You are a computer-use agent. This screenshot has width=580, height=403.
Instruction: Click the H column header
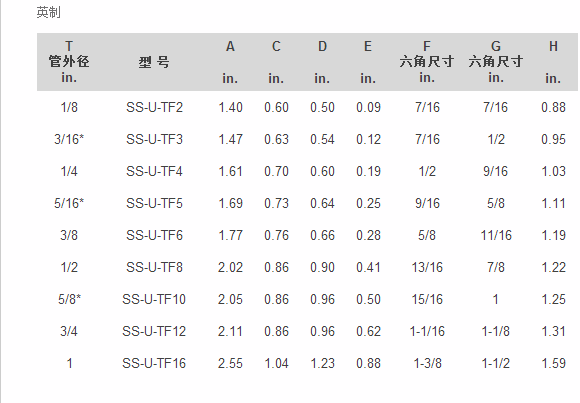[553, 62]
